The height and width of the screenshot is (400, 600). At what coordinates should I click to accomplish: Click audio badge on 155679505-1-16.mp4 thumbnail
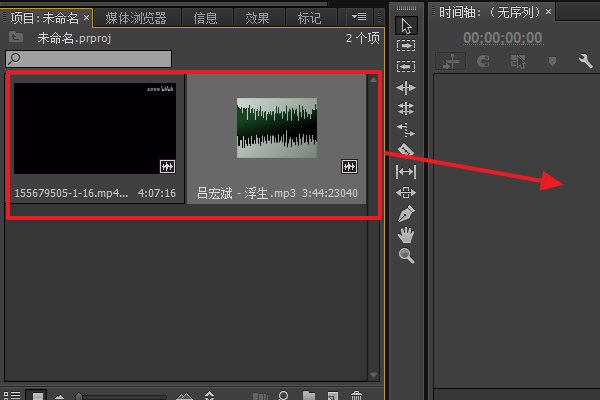167,167
